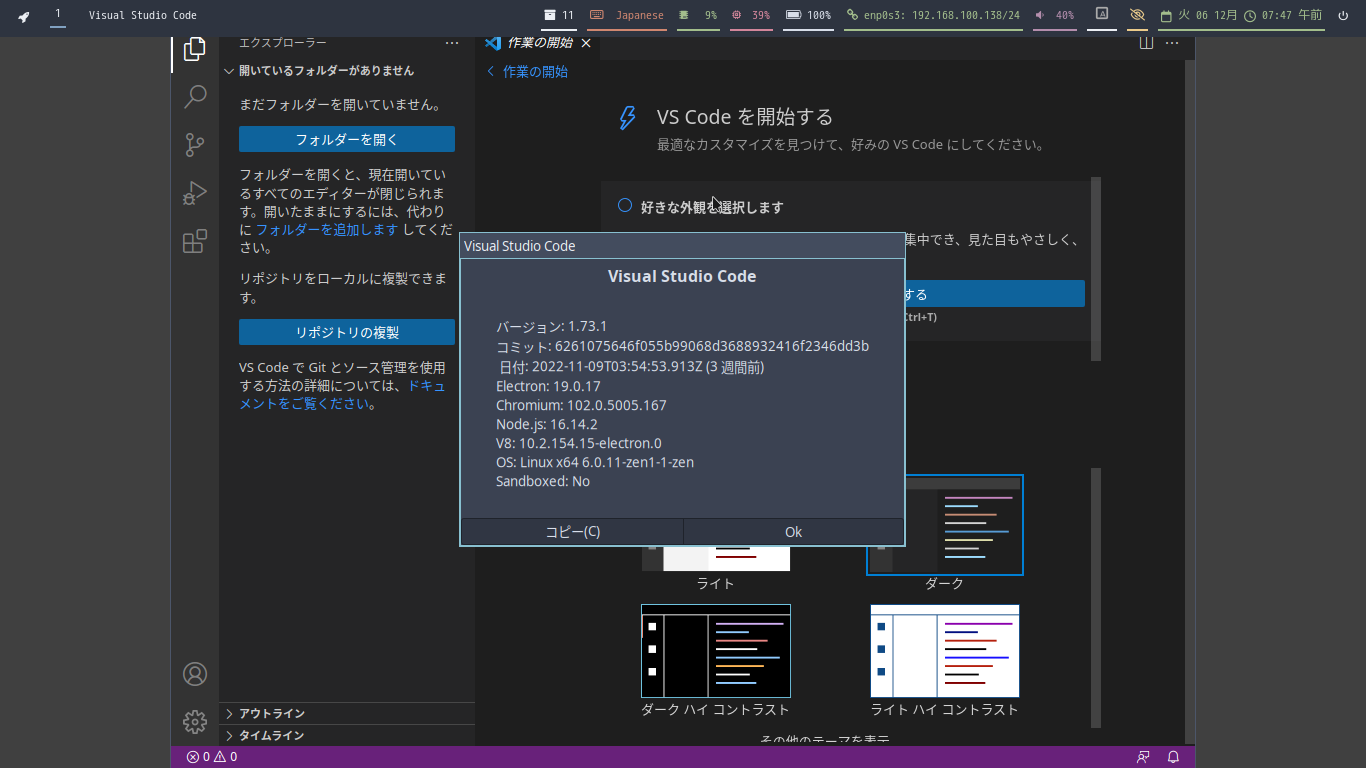Select workspace 1 in top bar

coord(58,14)
